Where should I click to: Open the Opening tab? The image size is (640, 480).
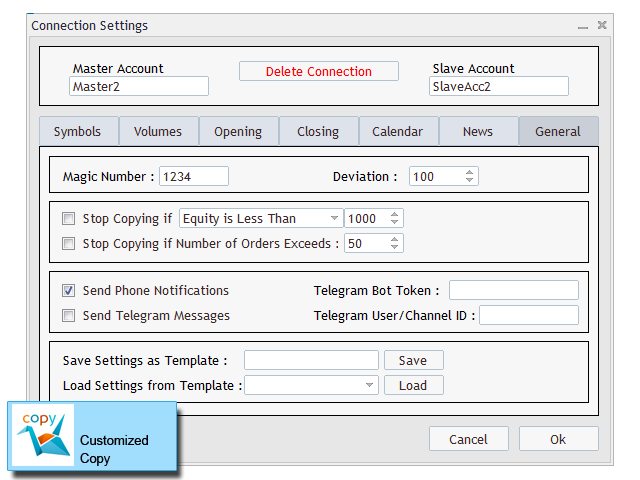point(239,131)
